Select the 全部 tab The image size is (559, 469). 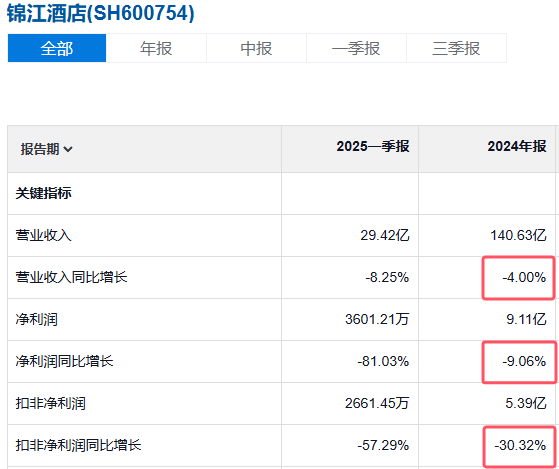tap(57, 48)
